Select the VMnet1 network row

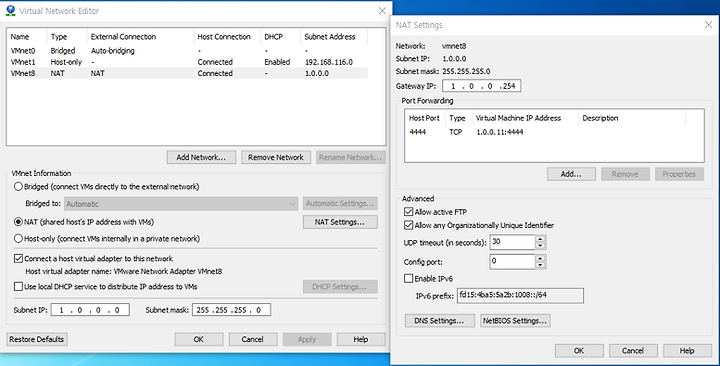coord(188,62)
